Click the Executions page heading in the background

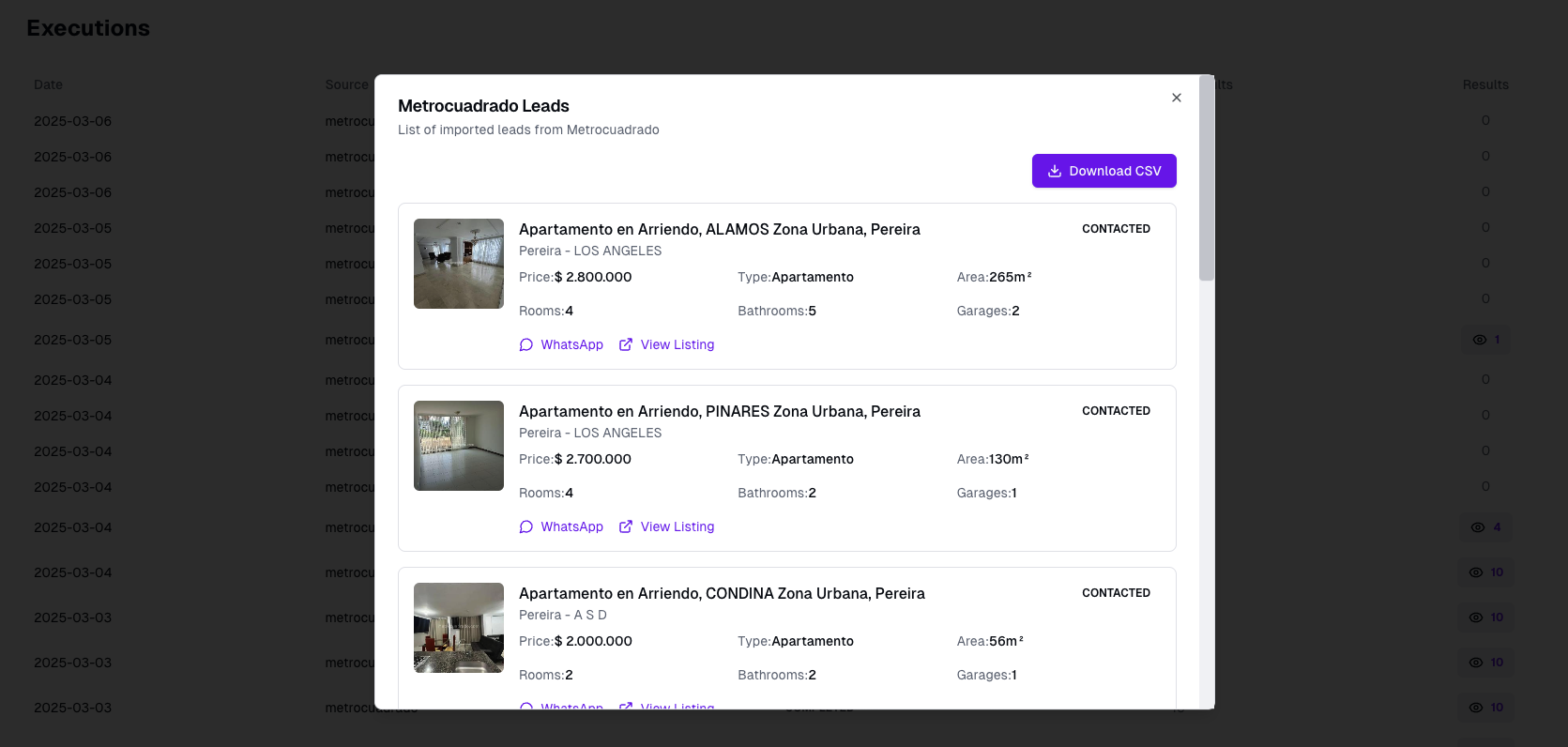point(88,28)
